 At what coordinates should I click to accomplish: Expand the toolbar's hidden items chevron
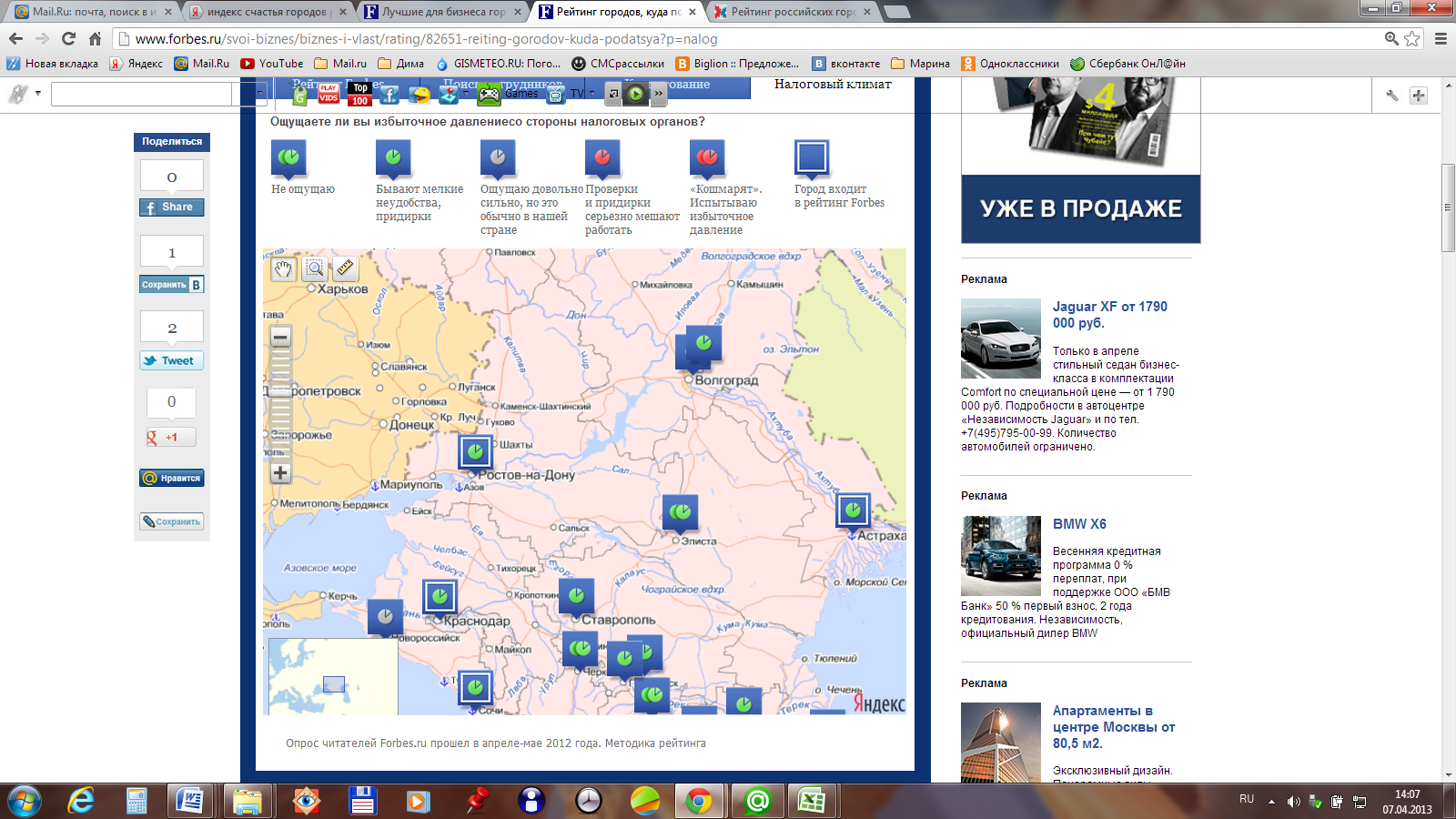pos(659,93)
